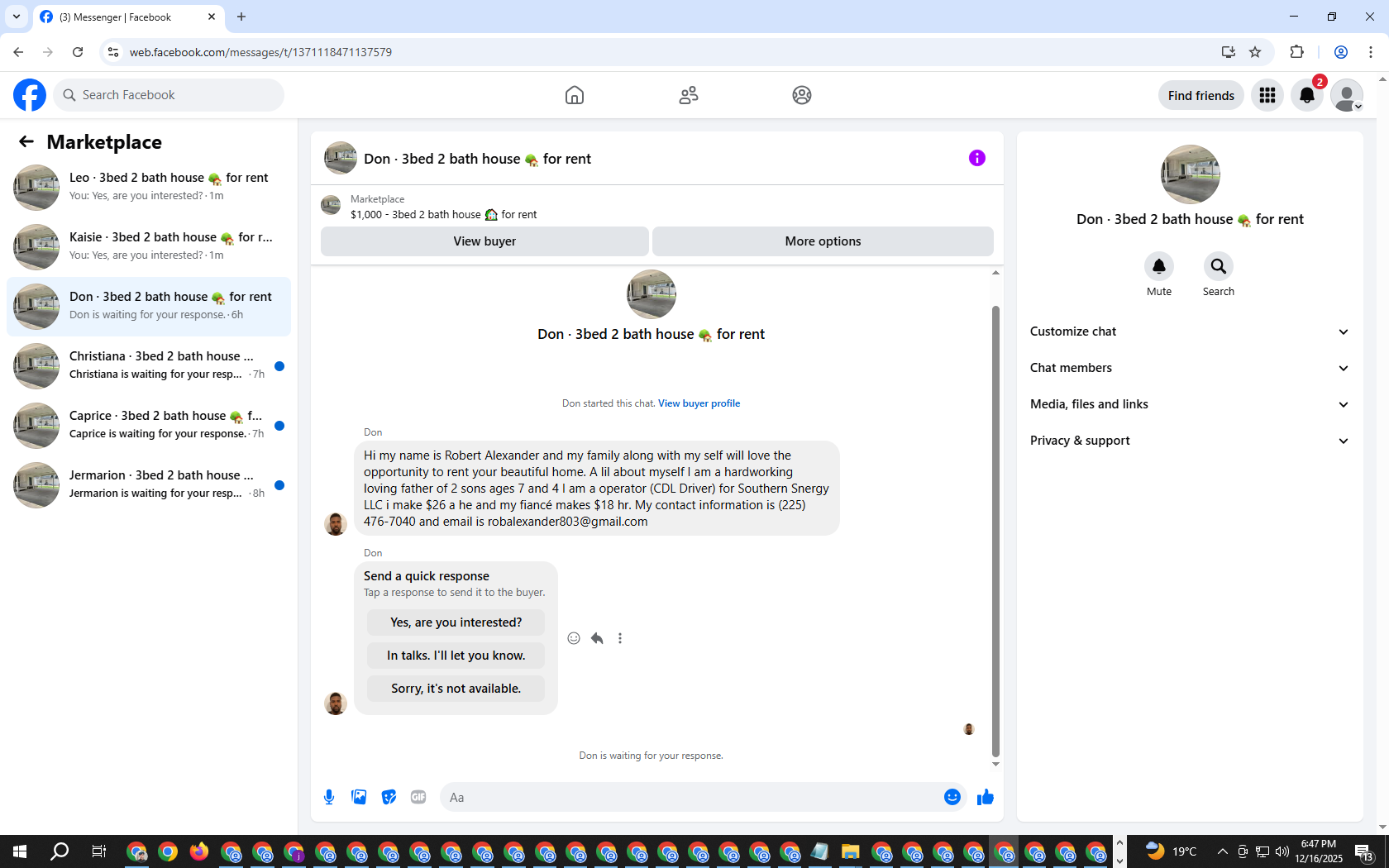The image size is (1389, 868).
Task: Open the notifications bell
Action: 1307,95
